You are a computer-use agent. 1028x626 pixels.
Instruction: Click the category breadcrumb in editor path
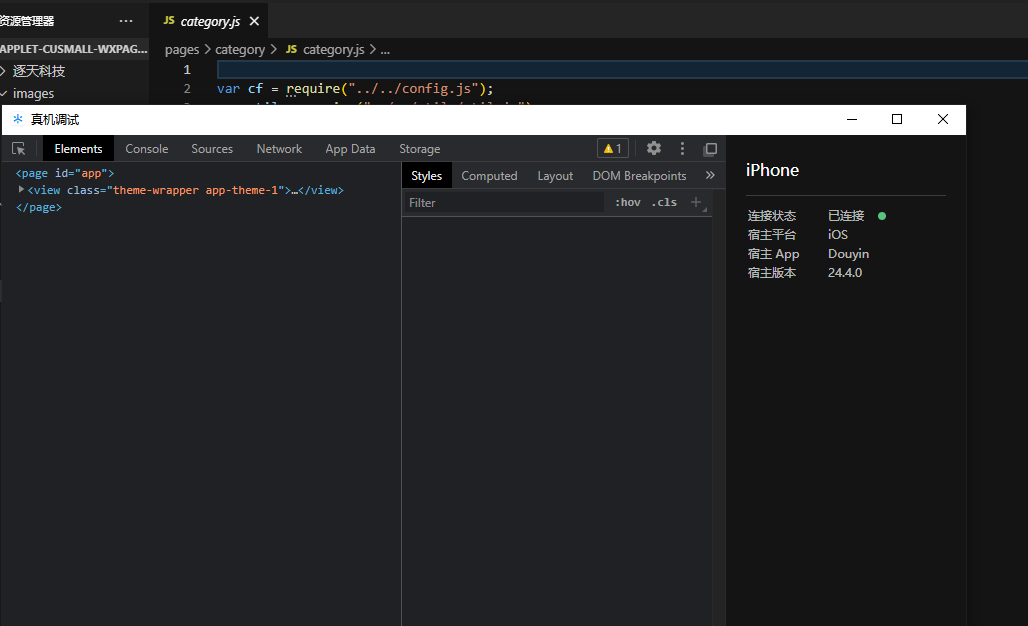(240, 49)
